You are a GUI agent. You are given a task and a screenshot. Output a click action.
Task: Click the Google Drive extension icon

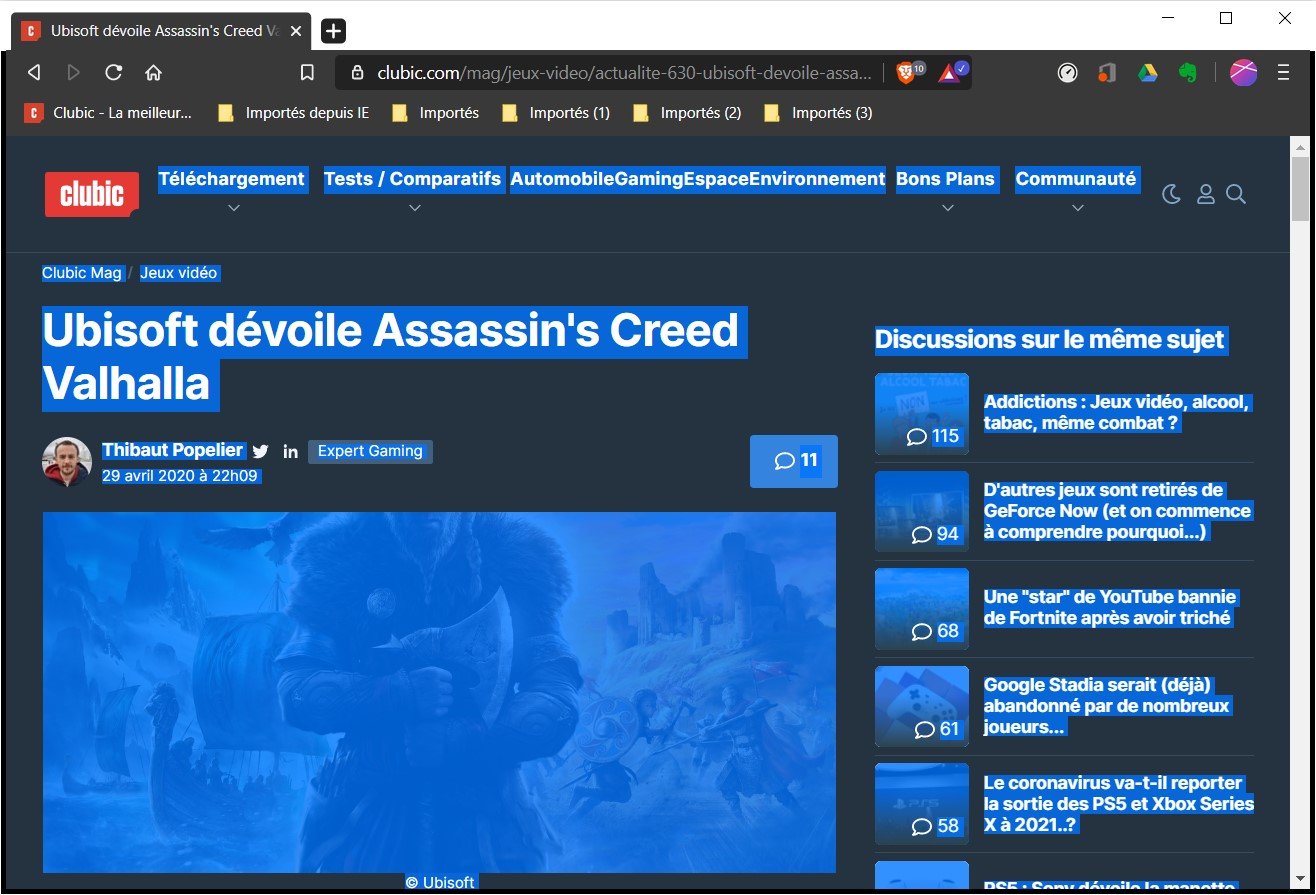point(1146,72)
